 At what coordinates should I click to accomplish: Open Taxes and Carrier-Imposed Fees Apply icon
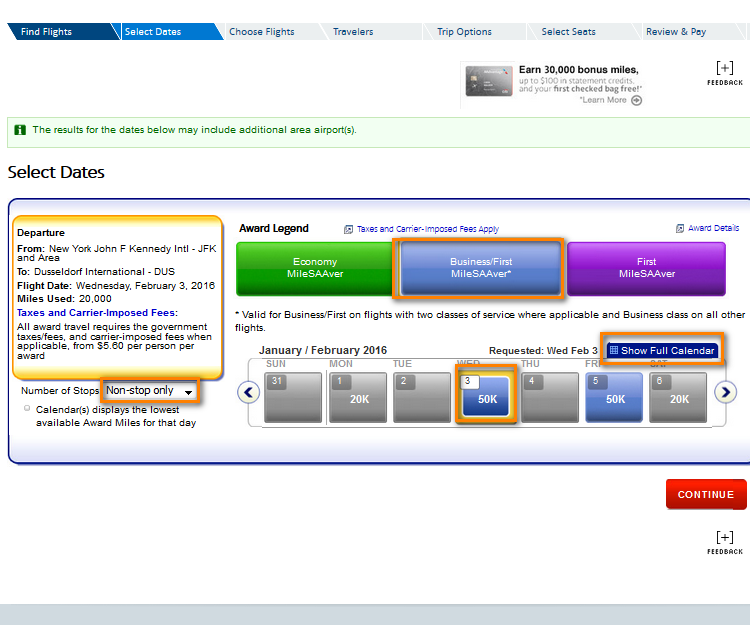coord(348,229)
